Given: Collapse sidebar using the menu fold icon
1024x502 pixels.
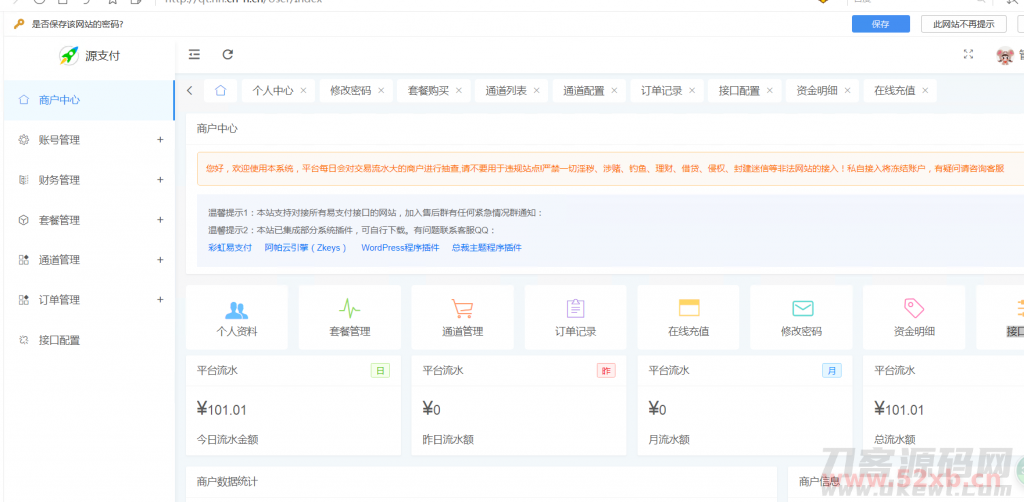Looking at the screenshot, I should click(194, 55).
